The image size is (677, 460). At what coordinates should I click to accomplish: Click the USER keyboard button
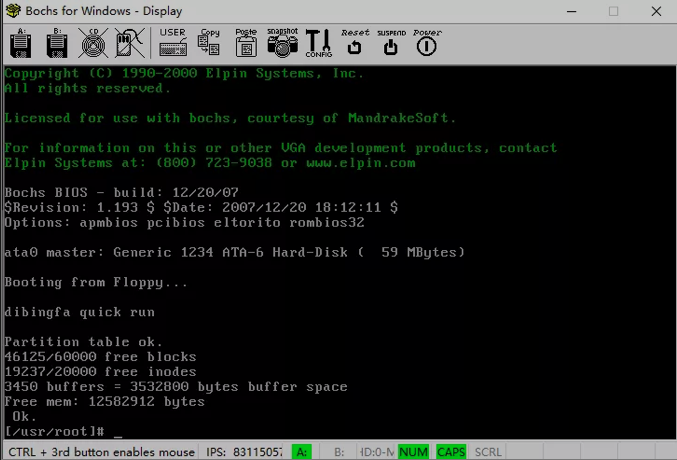173,42
